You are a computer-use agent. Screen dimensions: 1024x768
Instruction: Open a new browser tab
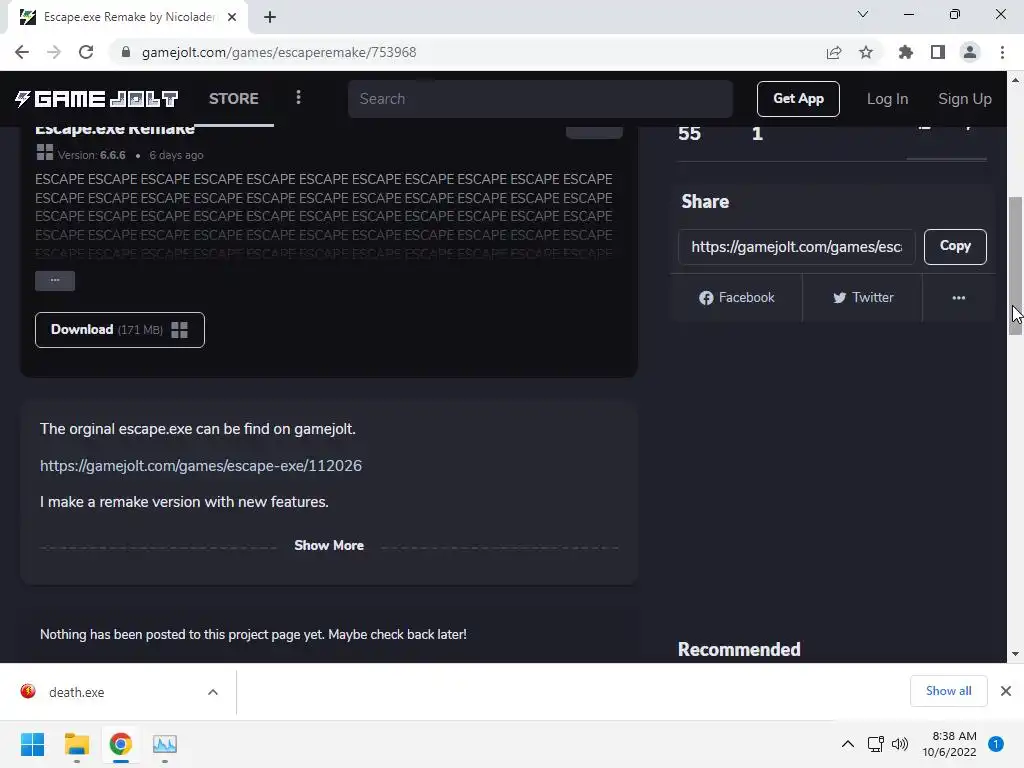(x=270, y=17)
